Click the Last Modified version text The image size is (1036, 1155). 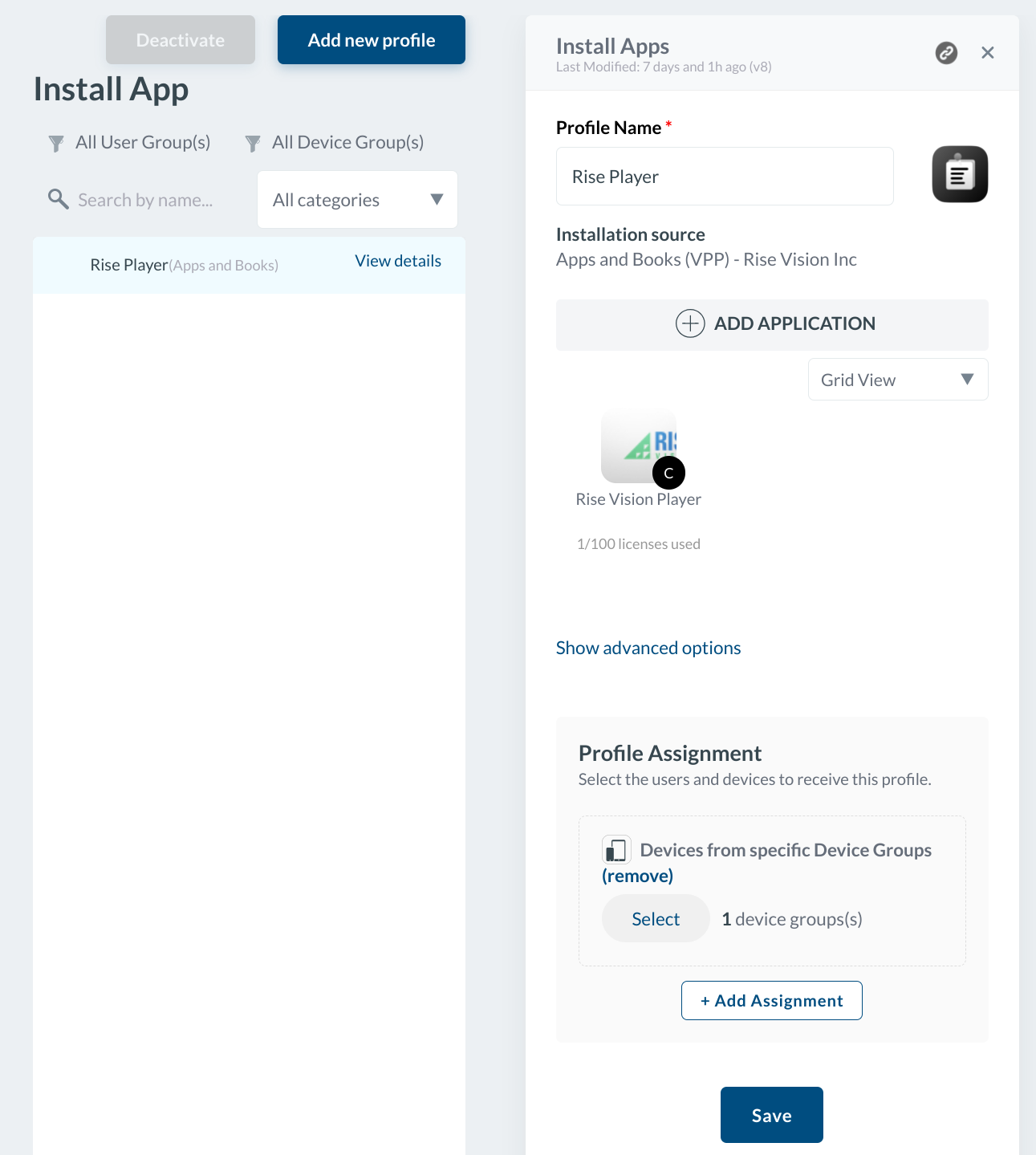tap(664, 67)
